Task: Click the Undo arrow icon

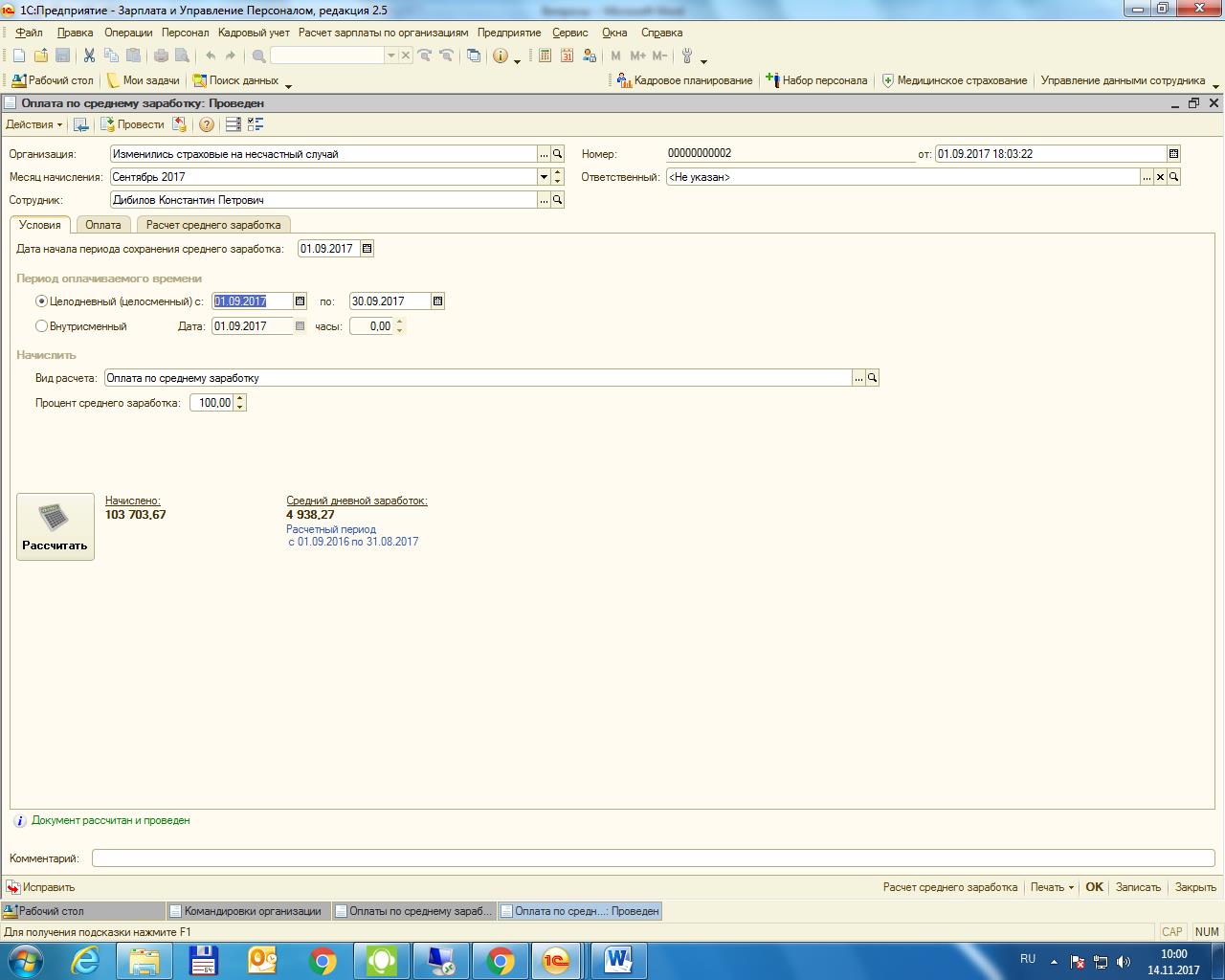Action: [210, 56]
